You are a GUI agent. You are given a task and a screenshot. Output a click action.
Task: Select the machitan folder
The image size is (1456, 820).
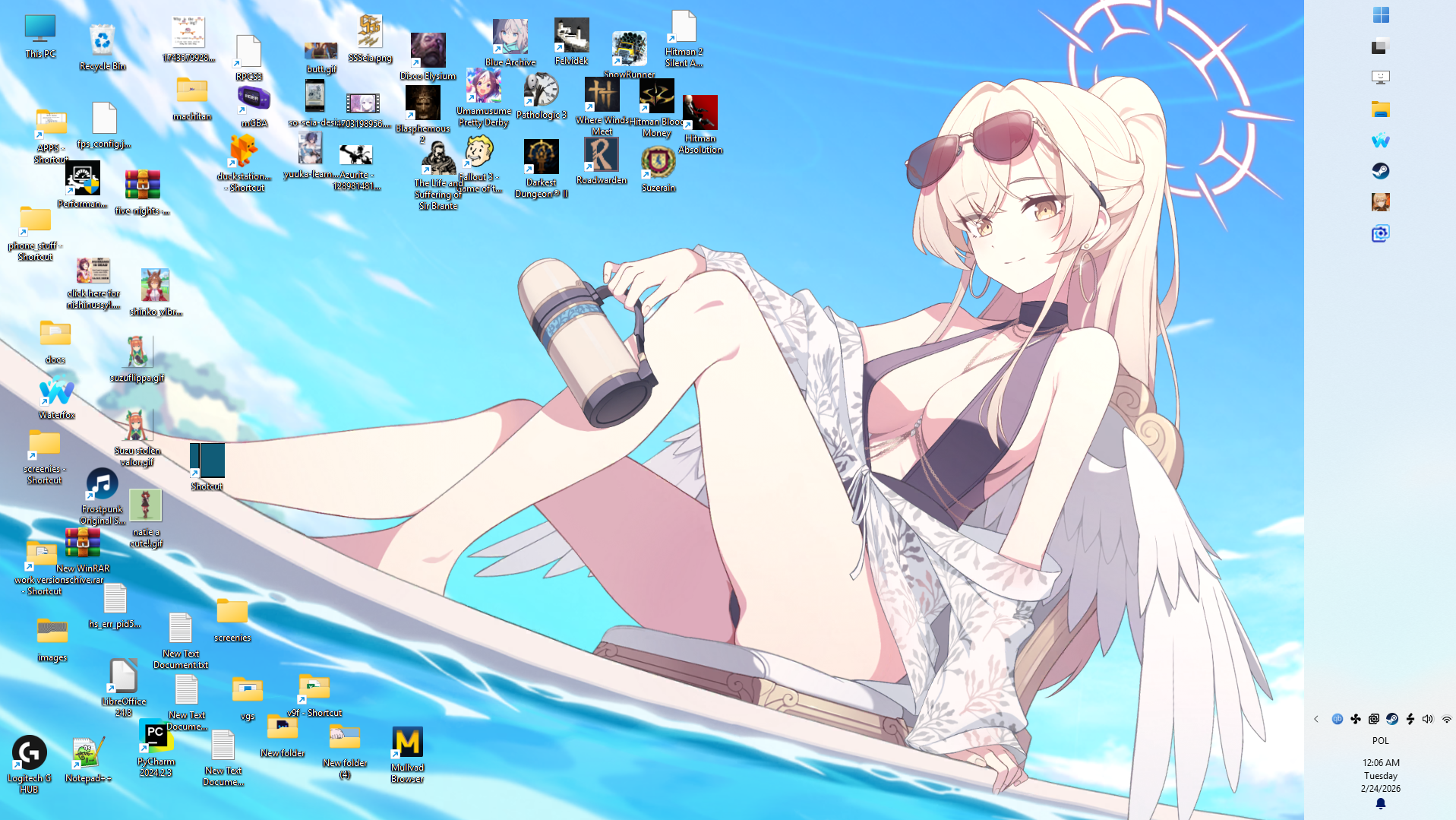click(x=191, y=99)
